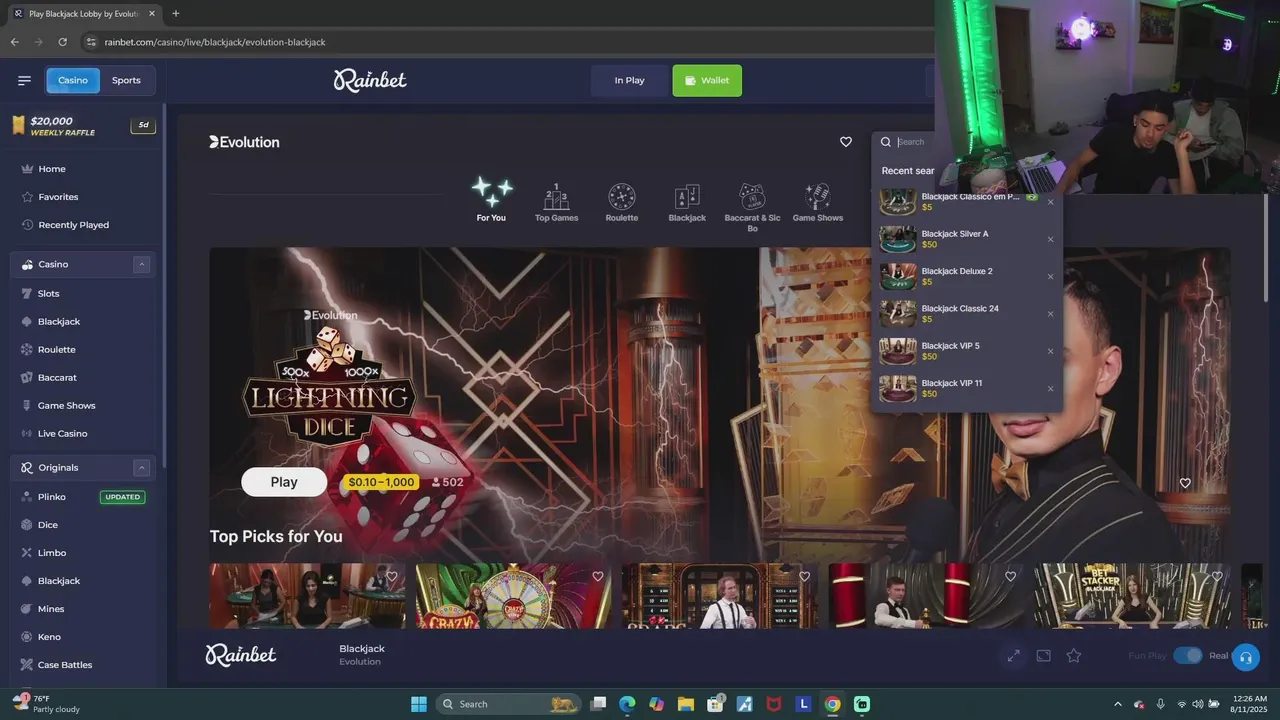Reload the page in Chrome
Image resolution: width=1280 pixels, height=720 pixels.
click(62, 42)
